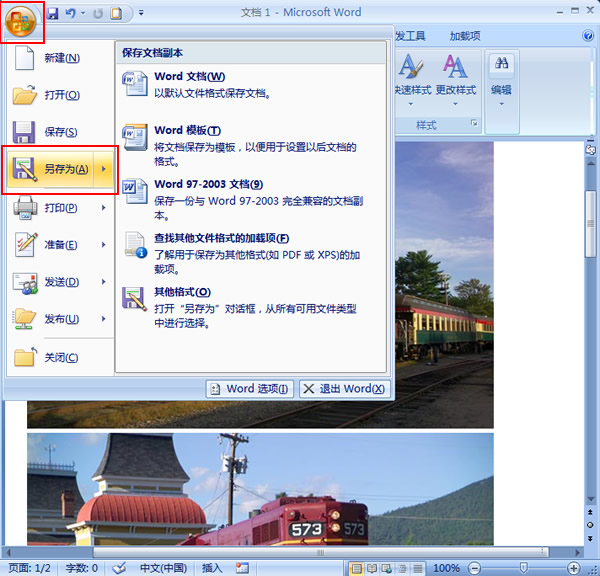Click the zoom slider handle

tap(523, 567)
